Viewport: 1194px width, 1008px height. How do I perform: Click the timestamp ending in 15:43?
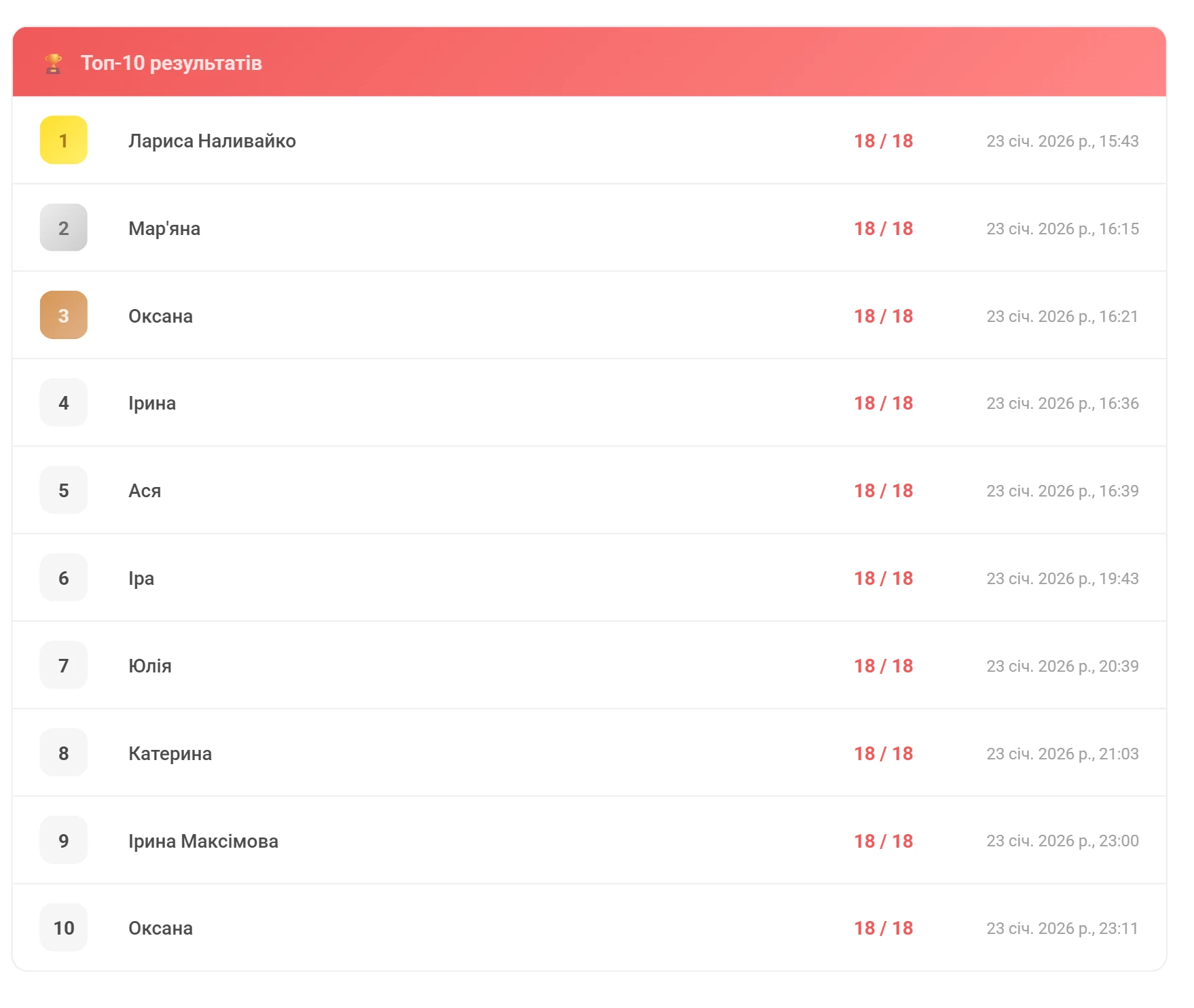coord(1062,141)
